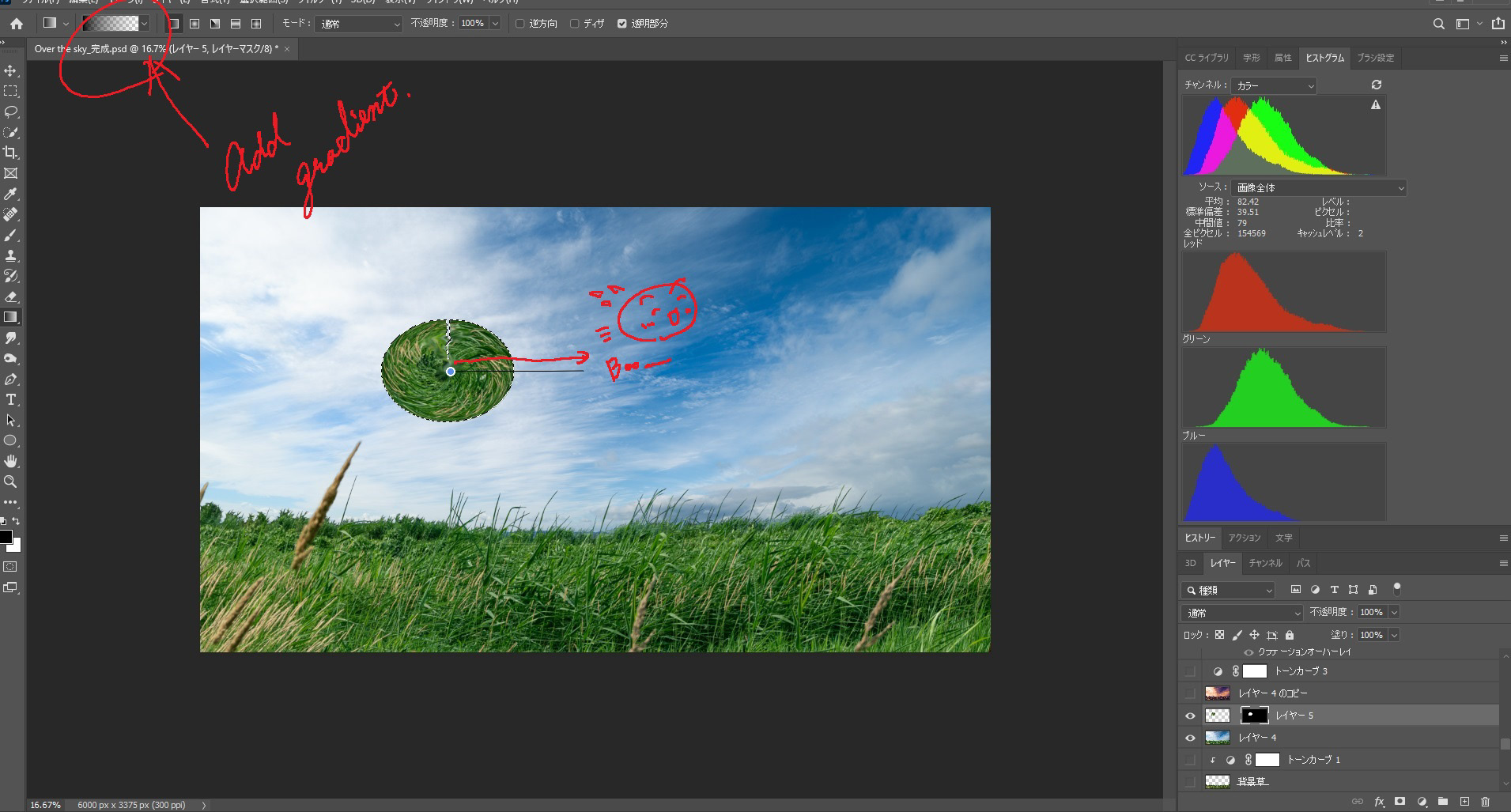
Task: Open Layers panel blend mode 通常 dropdown
Action: tap(1242, 613)
